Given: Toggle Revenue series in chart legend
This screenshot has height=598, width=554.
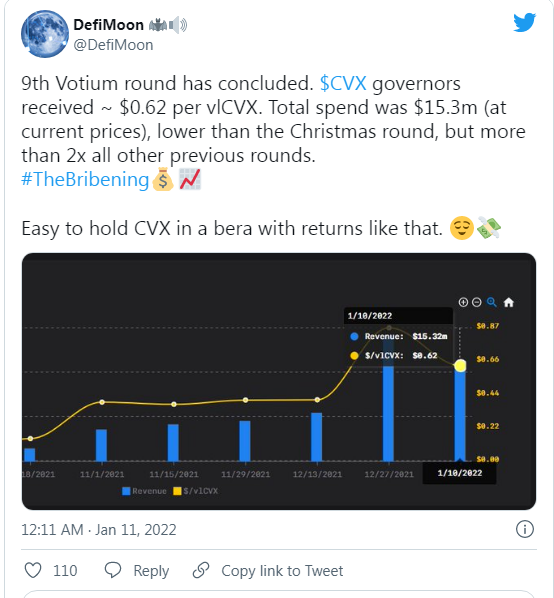Looking at the screenshot, I should [x=145, y=491].
